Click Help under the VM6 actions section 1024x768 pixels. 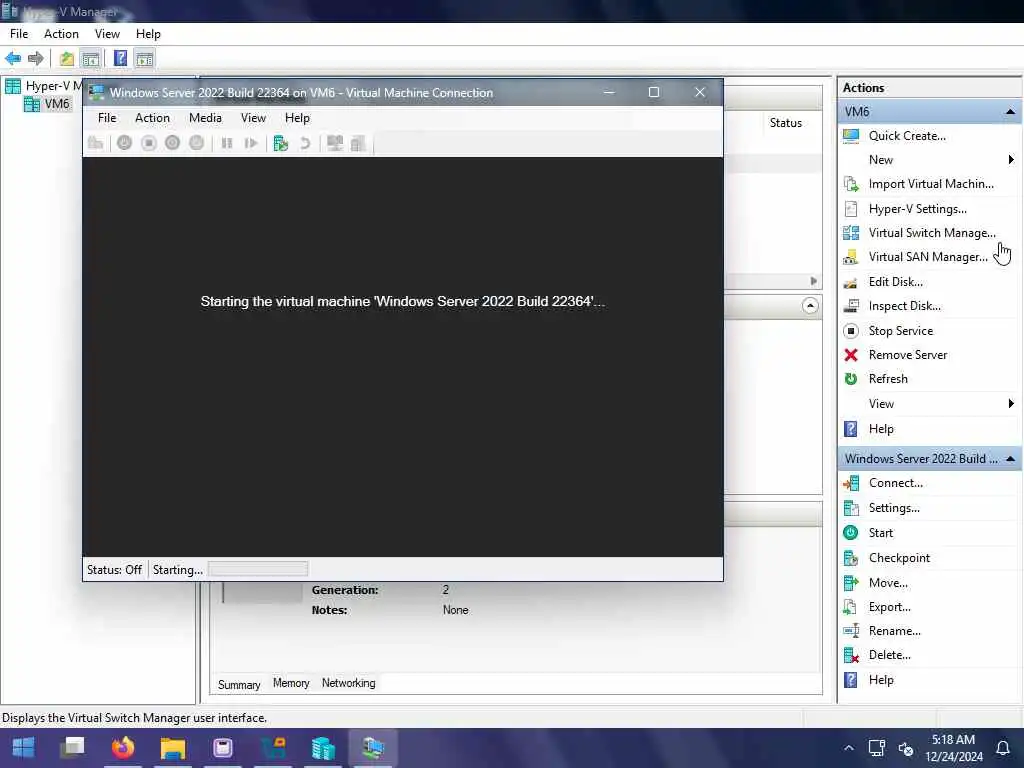point(880,429)
